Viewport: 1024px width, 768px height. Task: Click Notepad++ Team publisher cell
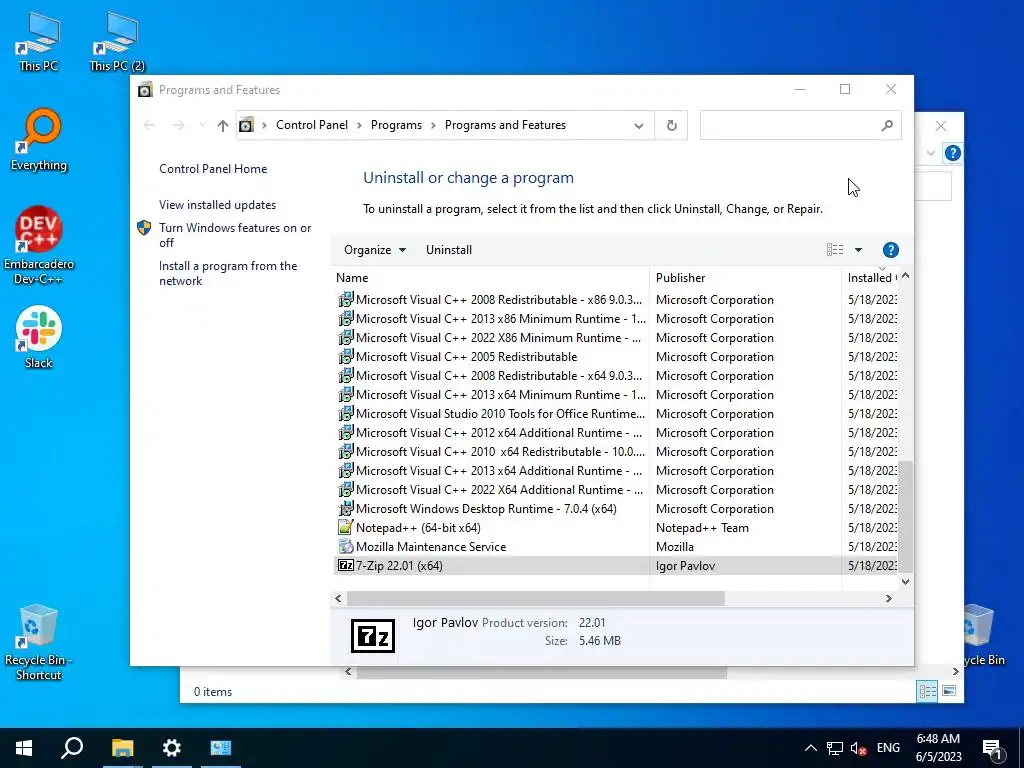coord(702,528)
